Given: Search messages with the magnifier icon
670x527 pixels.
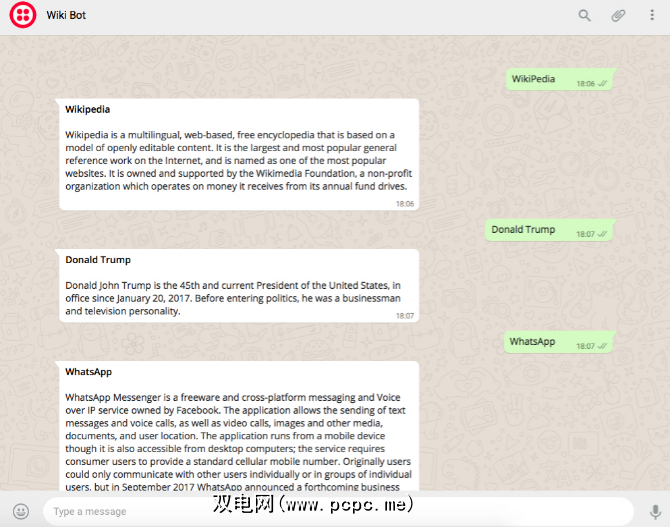Looking at the screenshot, I should pyautogui.click(x=585, y=15).
